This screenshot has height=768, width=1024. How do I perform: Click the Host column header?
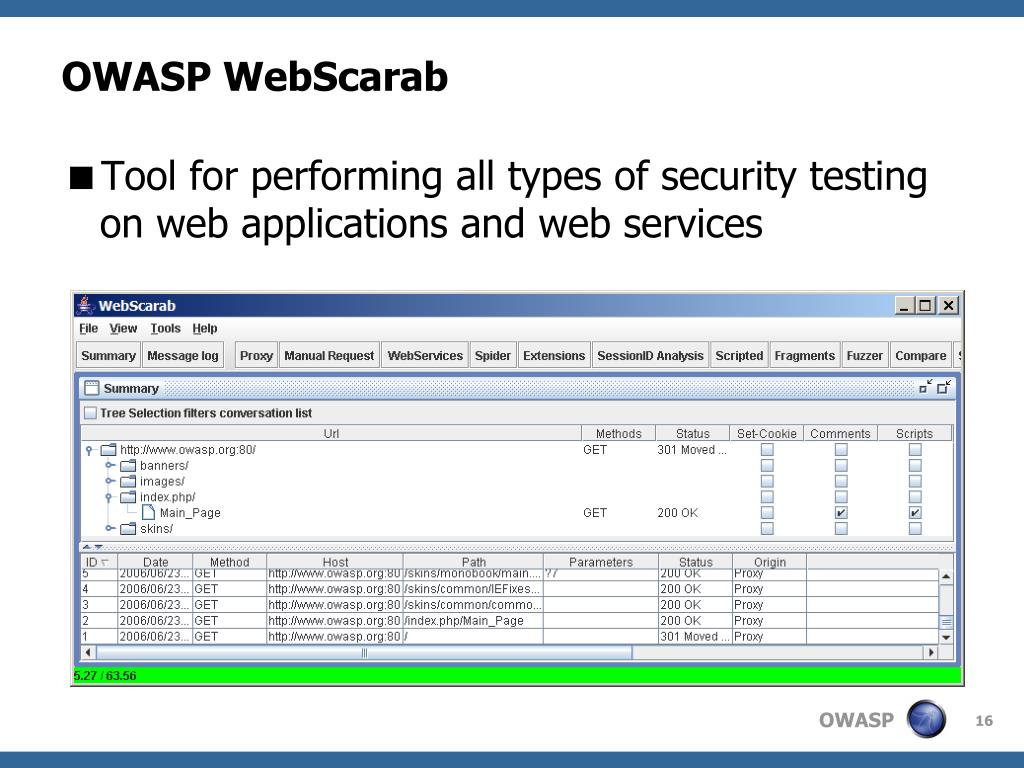(335, 562)
